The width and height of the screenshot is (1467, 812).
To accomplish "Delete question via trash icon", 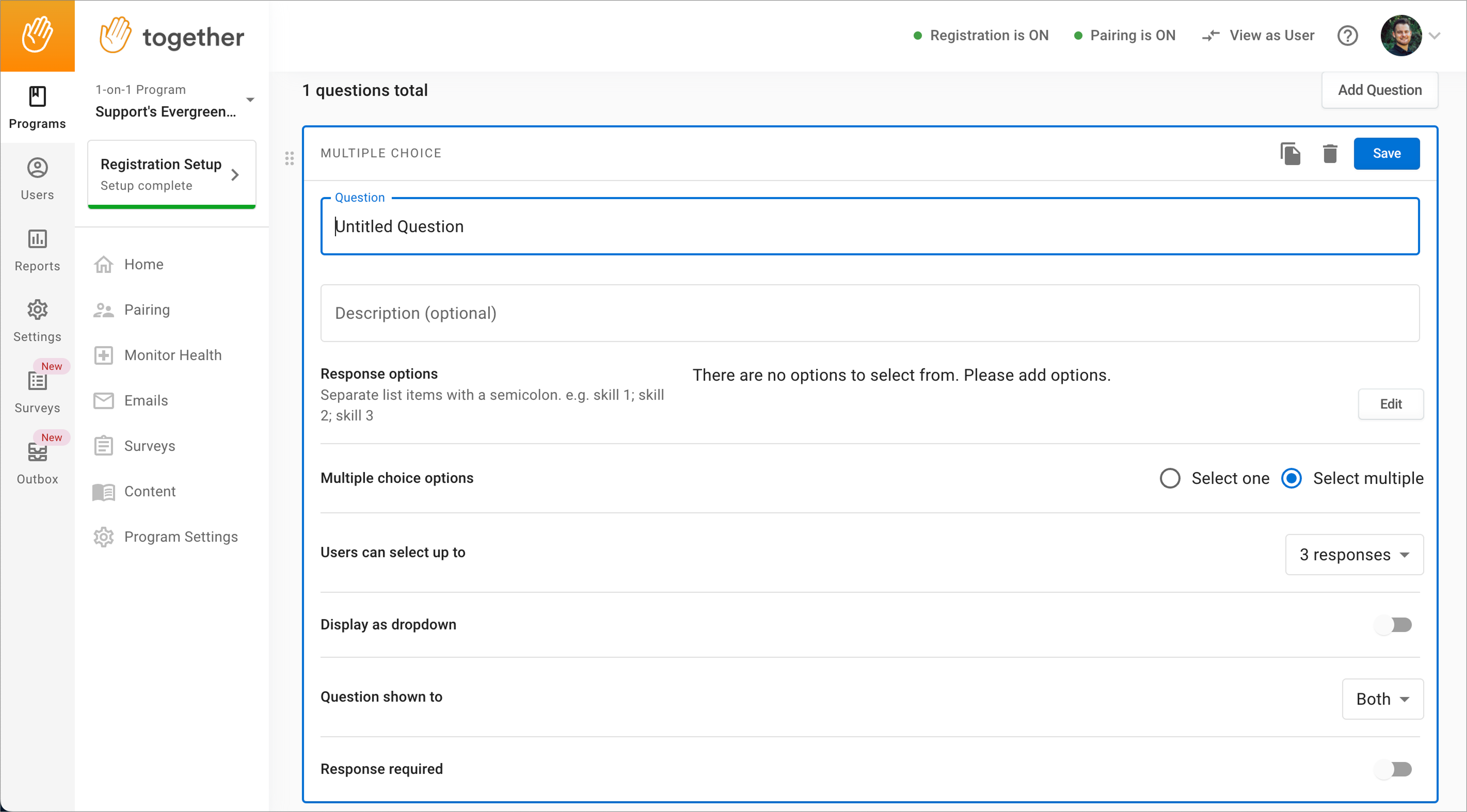I will click(1330, 154).
